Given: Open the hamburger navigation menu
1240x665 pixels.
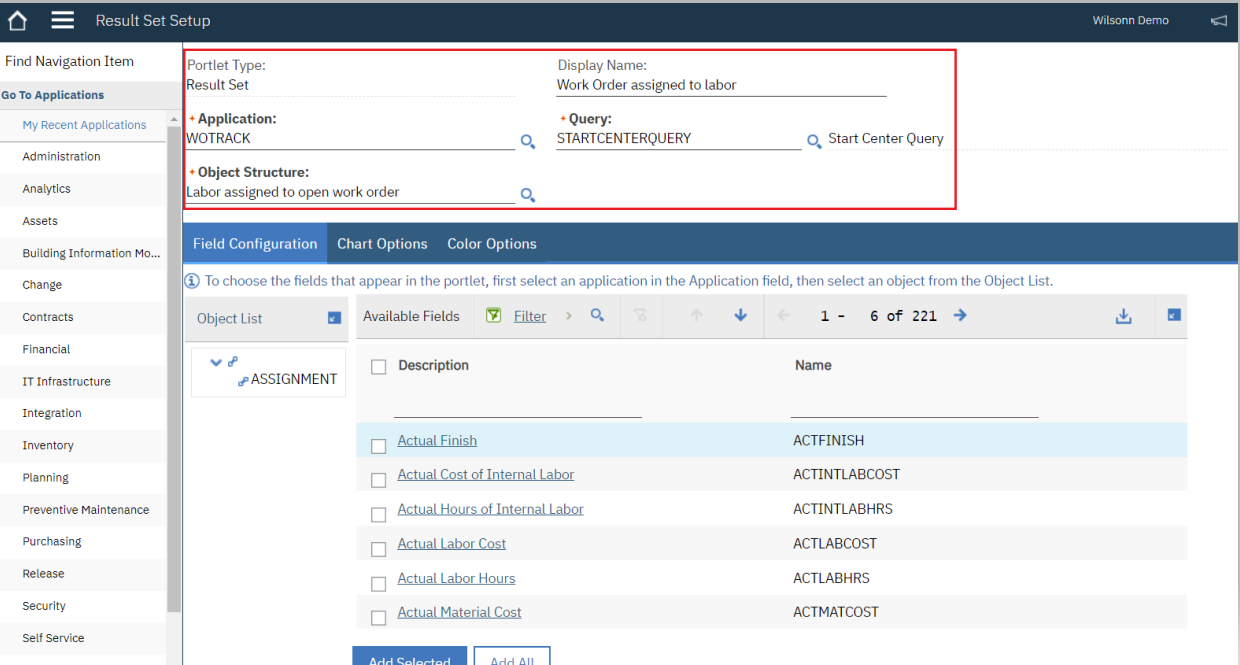Looking at the screenshot, I should [x=62, y=20].
